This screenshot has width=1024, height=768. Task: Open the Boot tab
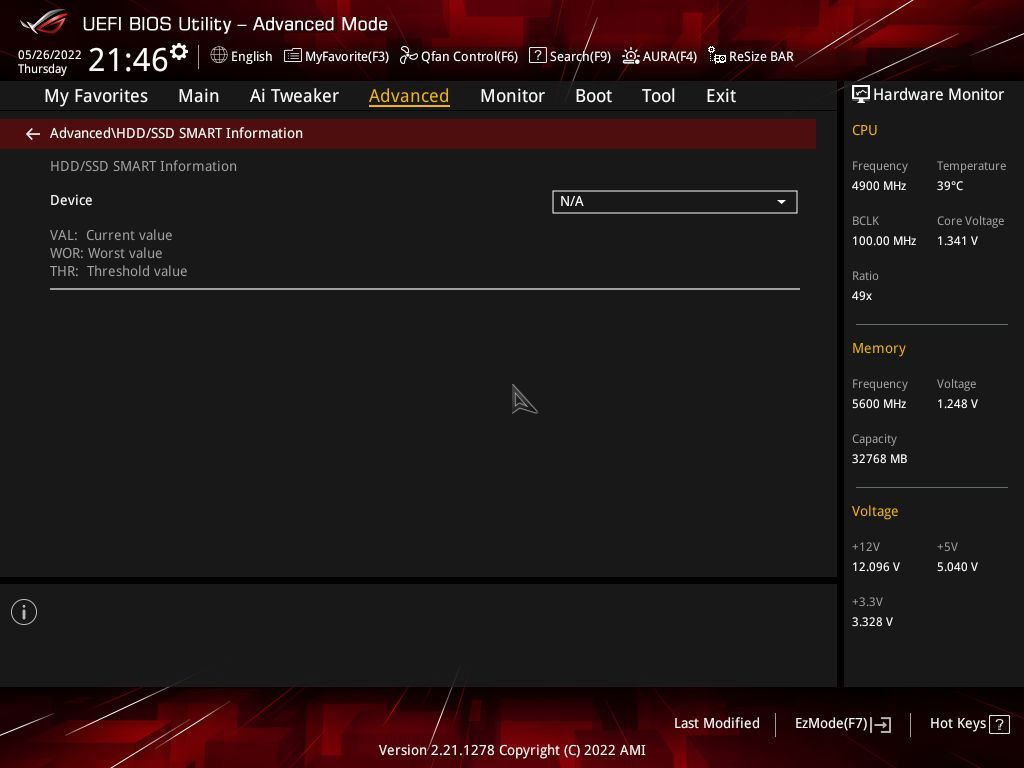593,96
